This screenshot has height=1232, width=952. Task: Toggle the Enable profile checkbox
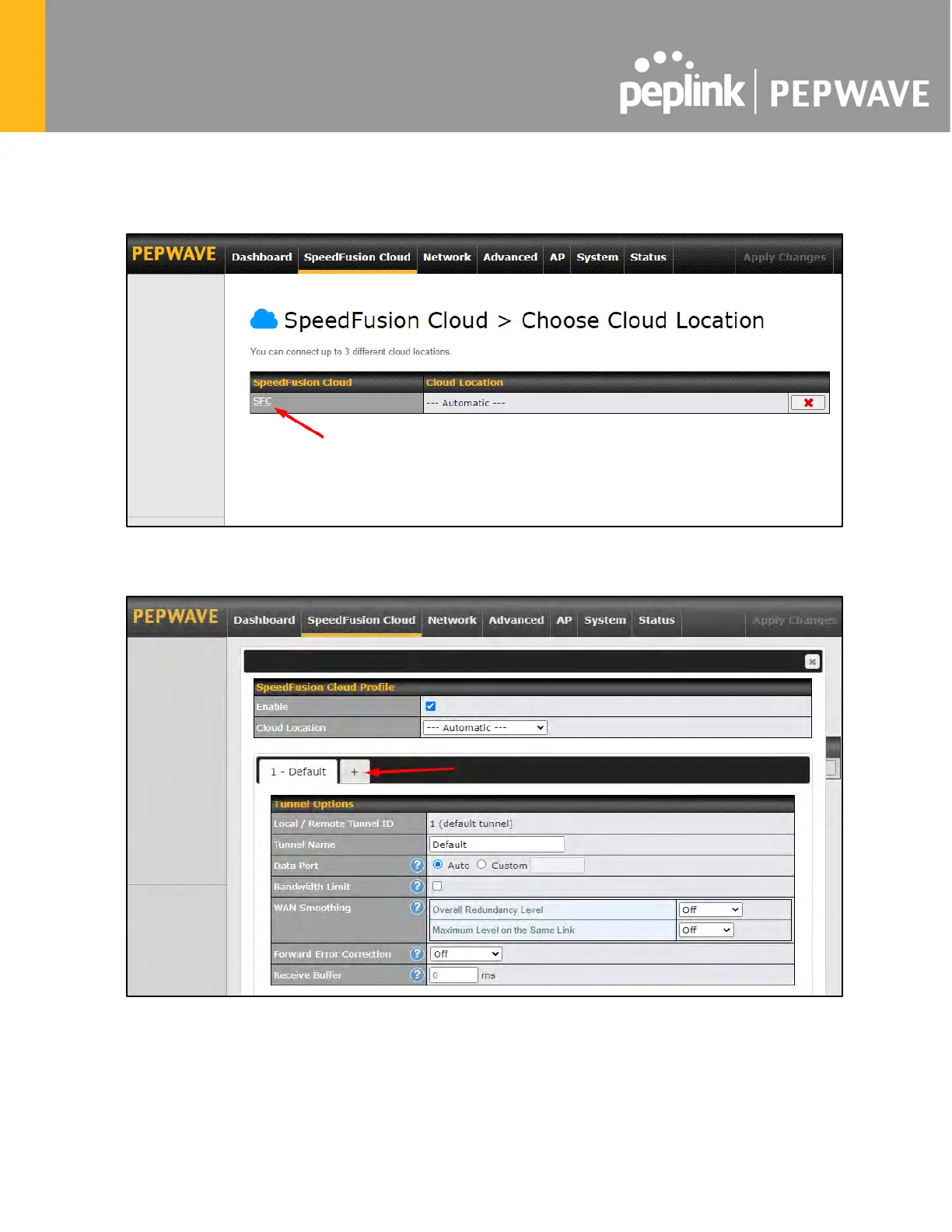[430, 706]
